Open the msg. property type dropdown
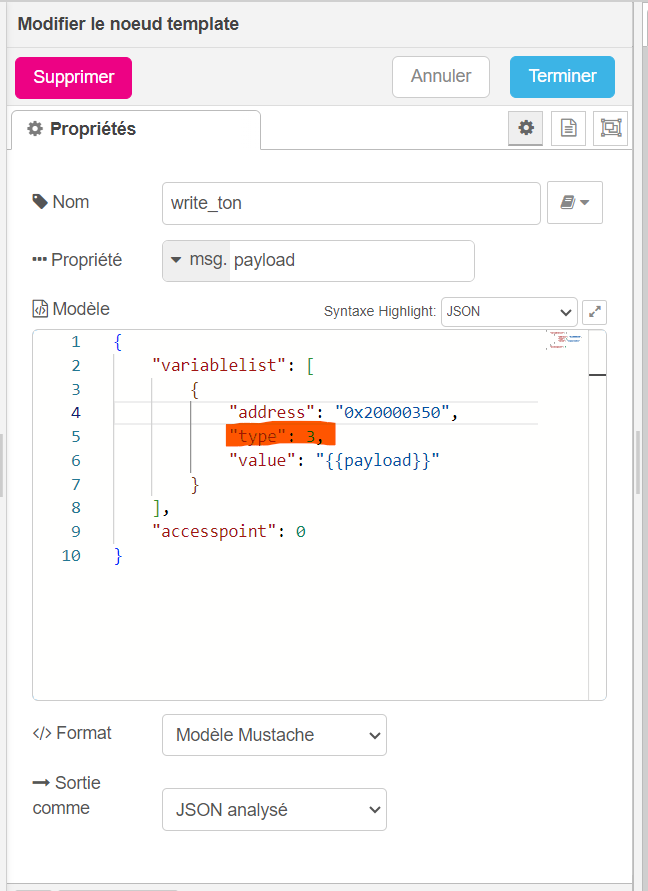Image resolution: width=648 pixels, height=891 pixels. tap(196, 260)
